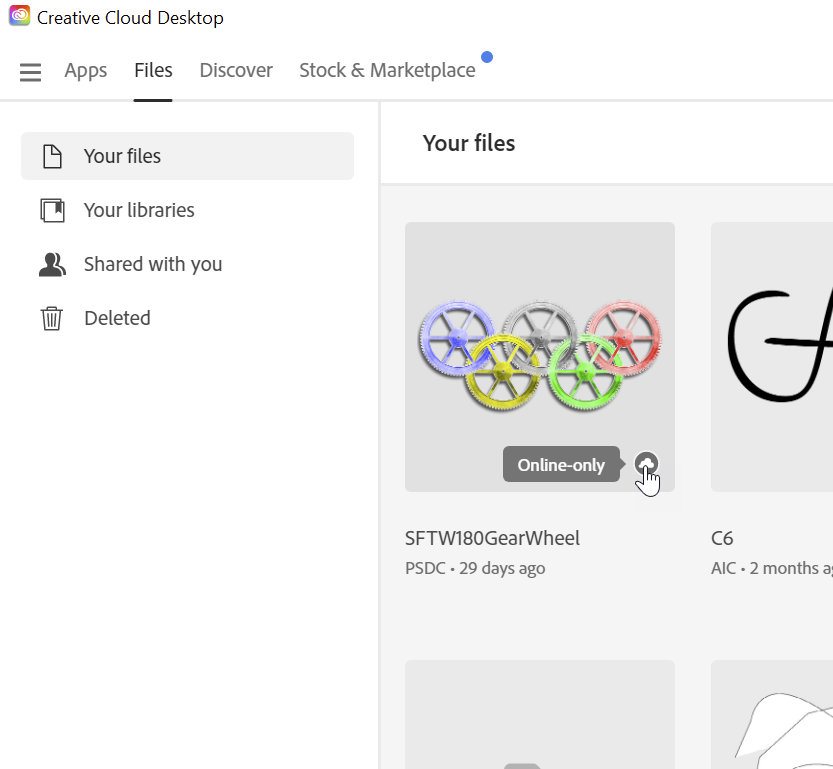Screen dimensions: 833x769
Task: Open the hamburger menu icon
Action: tap(30, 71)
